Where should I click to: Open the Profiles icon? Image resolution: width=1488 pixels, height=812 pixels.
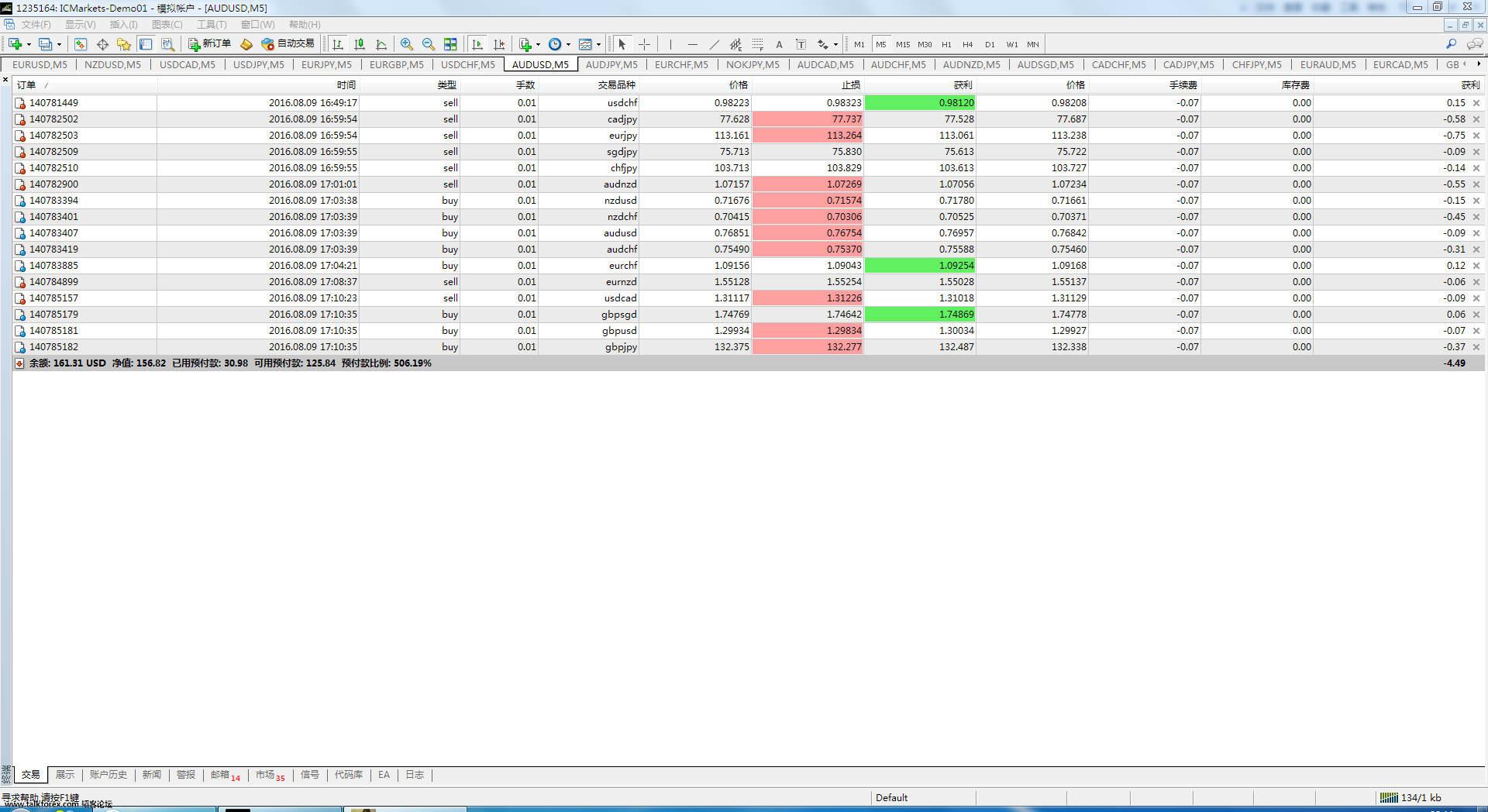tap(46, 44)
